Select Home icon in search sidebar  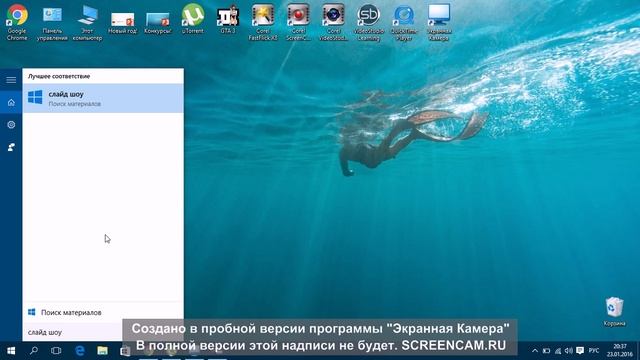point(11,102)
